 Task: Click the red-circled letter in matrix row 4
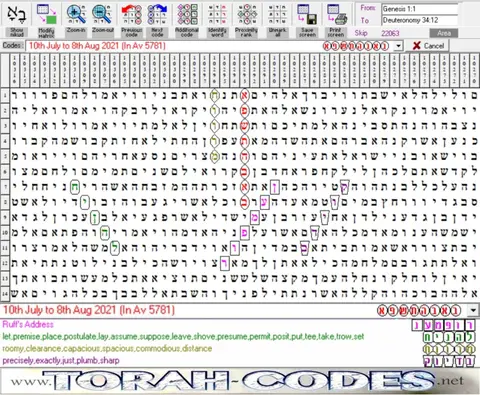245,141
